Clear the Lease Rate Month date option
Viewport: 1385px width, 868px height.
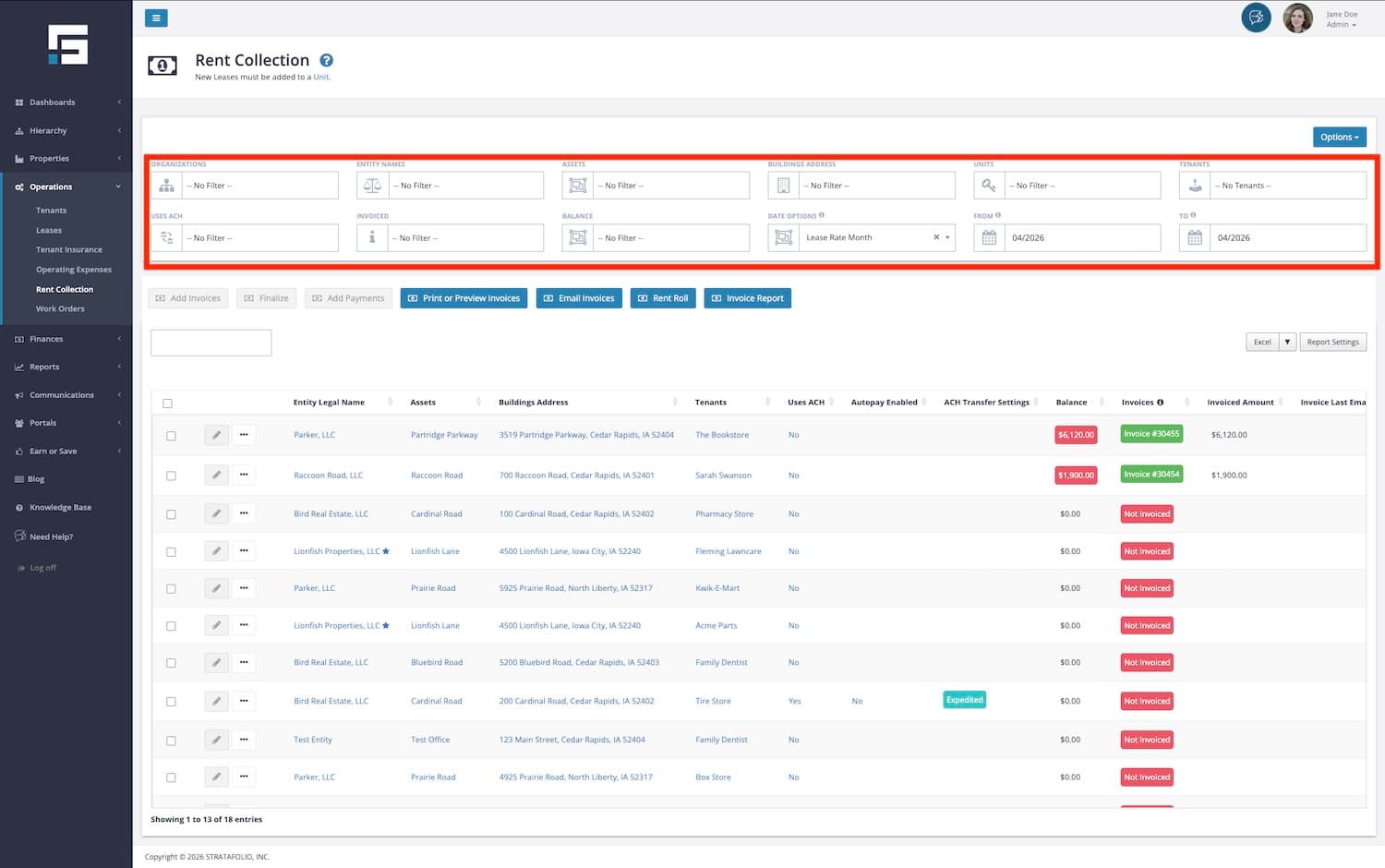(x=936, y=237)
